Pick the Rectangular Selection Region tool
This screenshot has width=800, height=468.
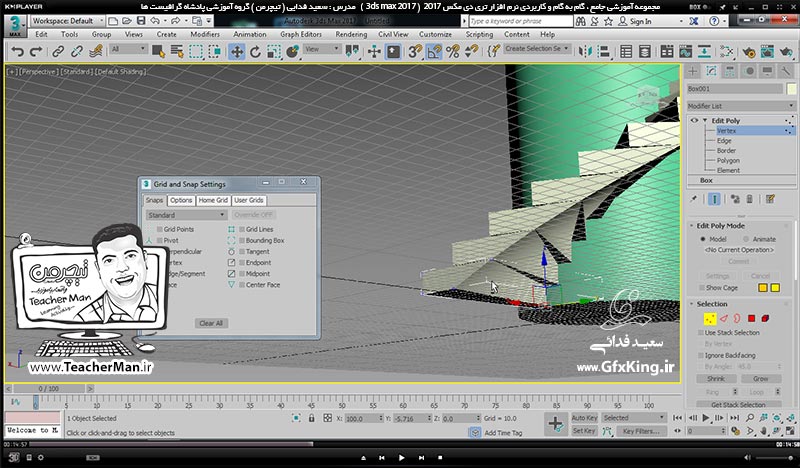pos(196,52)
